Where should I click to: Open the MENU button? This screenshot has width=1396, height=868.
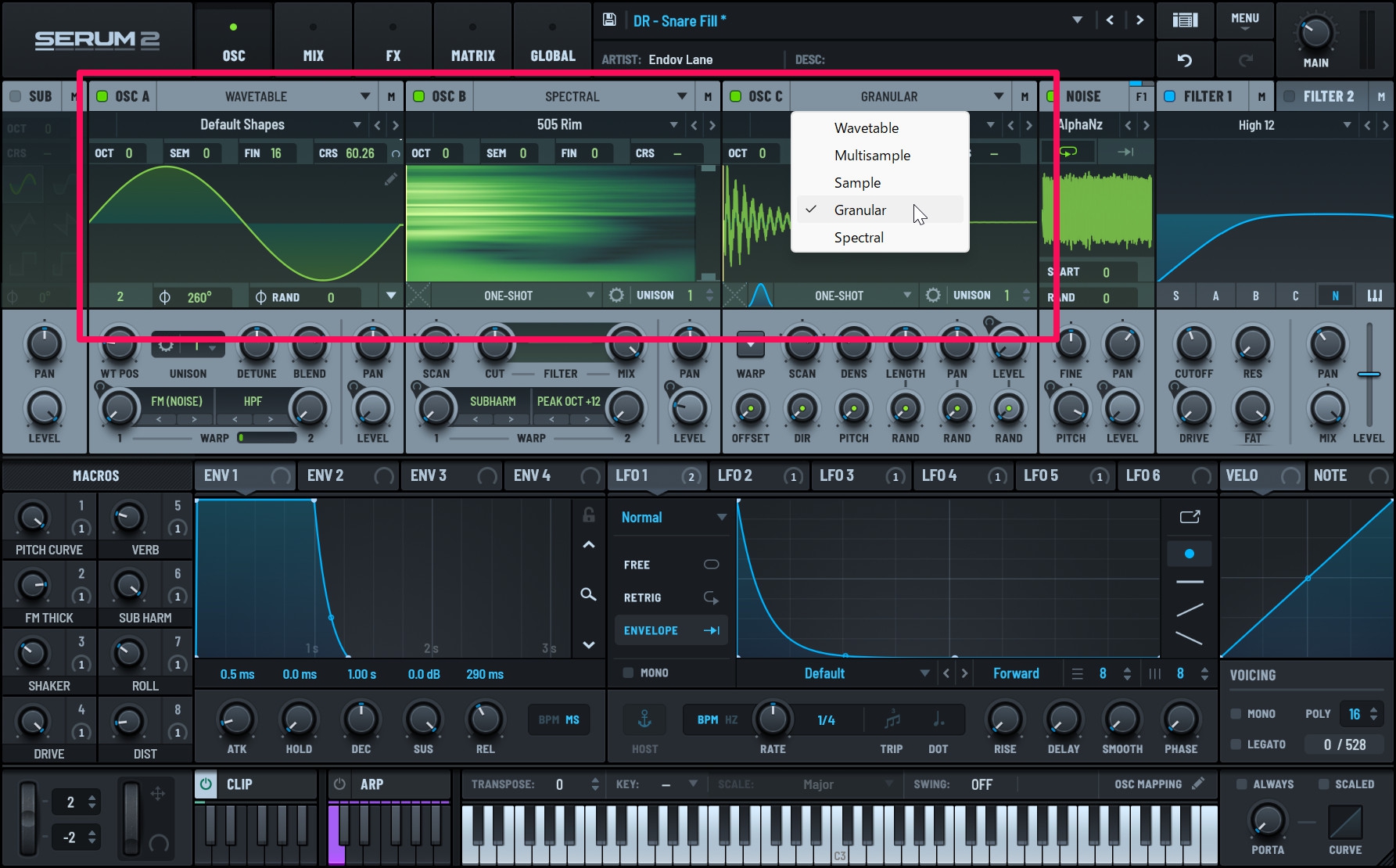1244,20
